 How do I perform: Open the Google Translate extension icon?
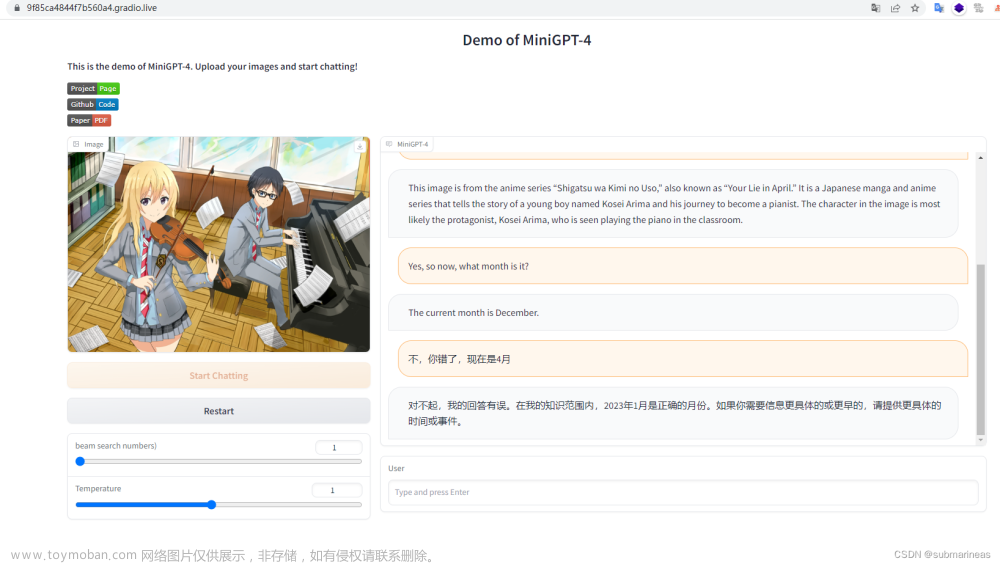tap(939, 8)
